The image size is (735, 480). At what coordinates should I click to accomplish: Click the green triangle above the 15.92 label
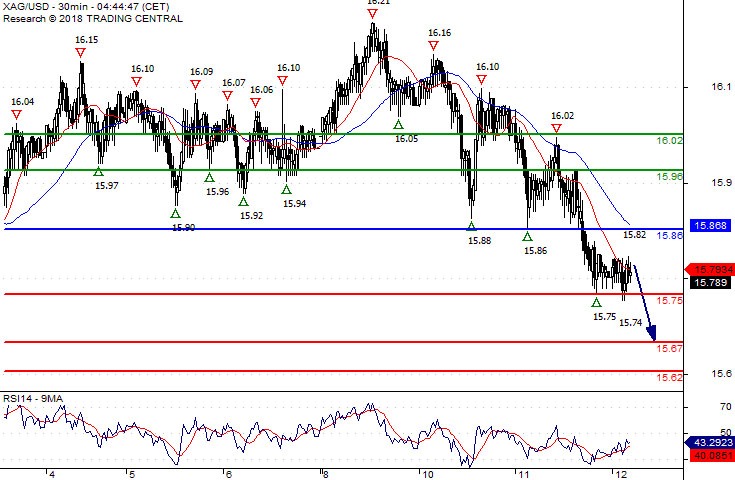point(243,202)
